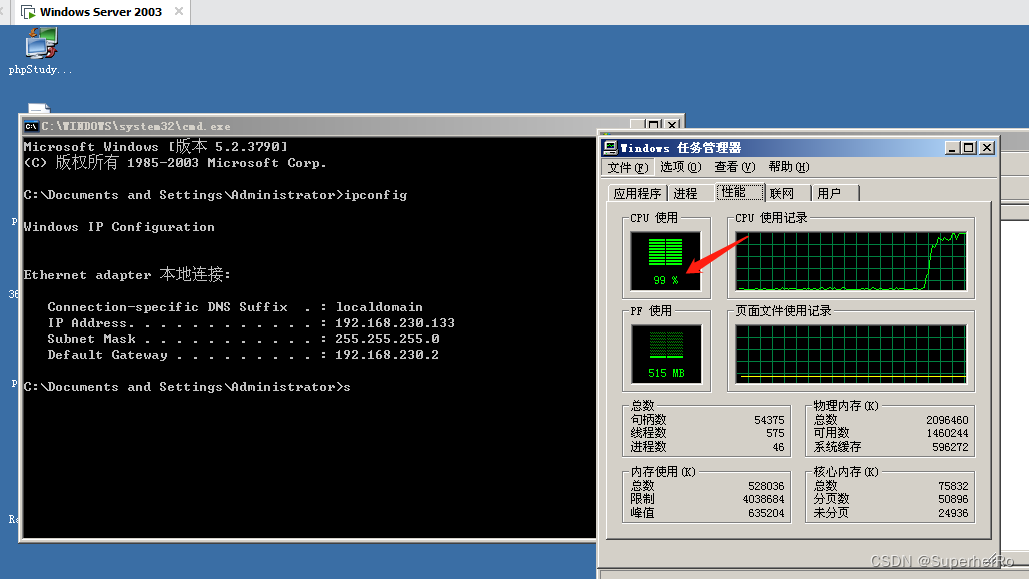This screenshot has width=1029, height=579.
Task: Open the 帮助(H) menu in Task Manager
Action: click(788, 167)
